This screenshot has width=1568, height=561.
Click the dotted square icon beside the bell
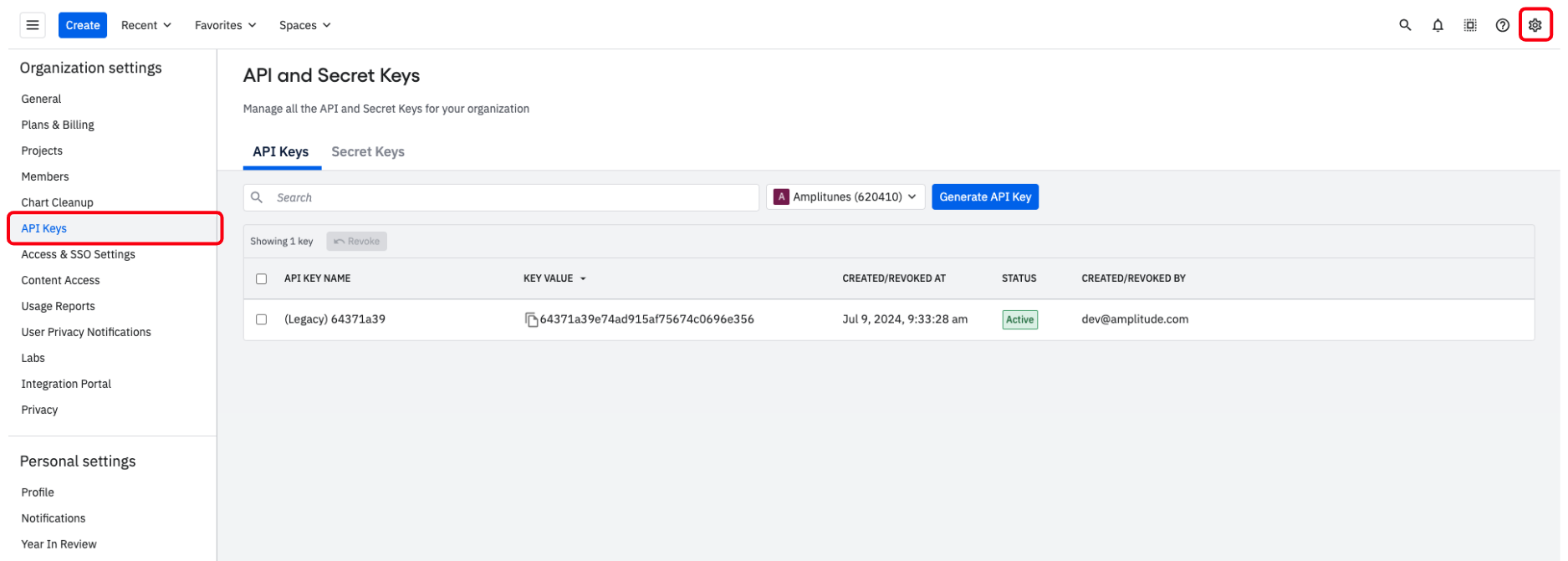[1470, 25]
